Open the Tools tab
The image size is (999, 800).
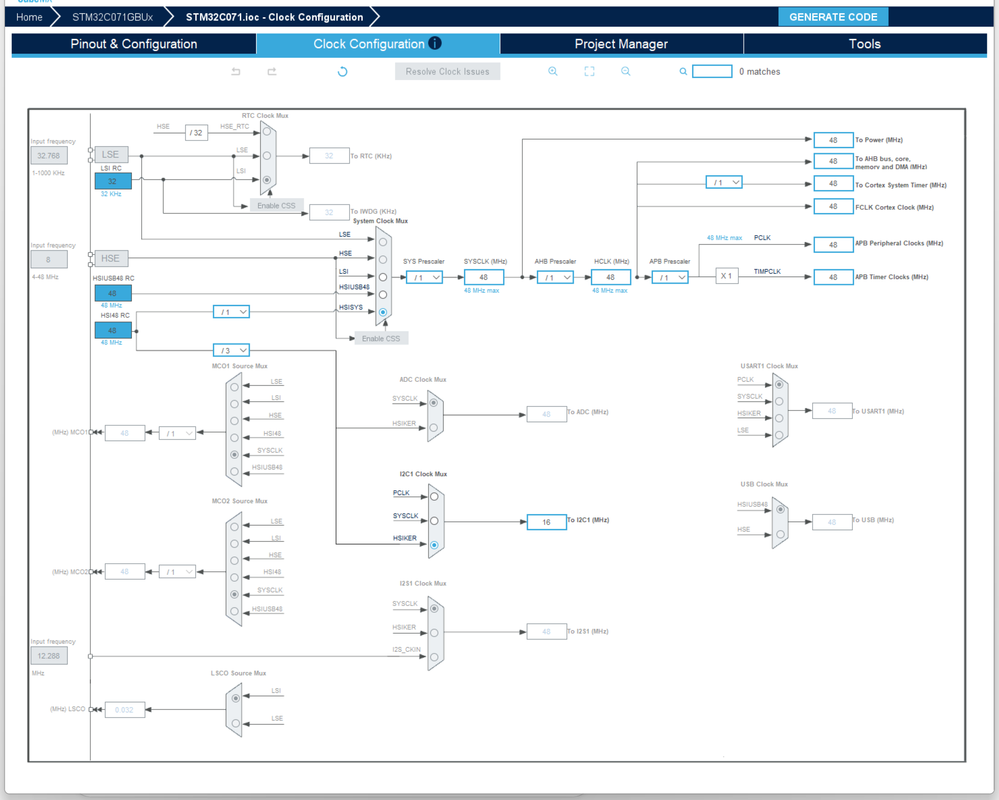[865, 44]
